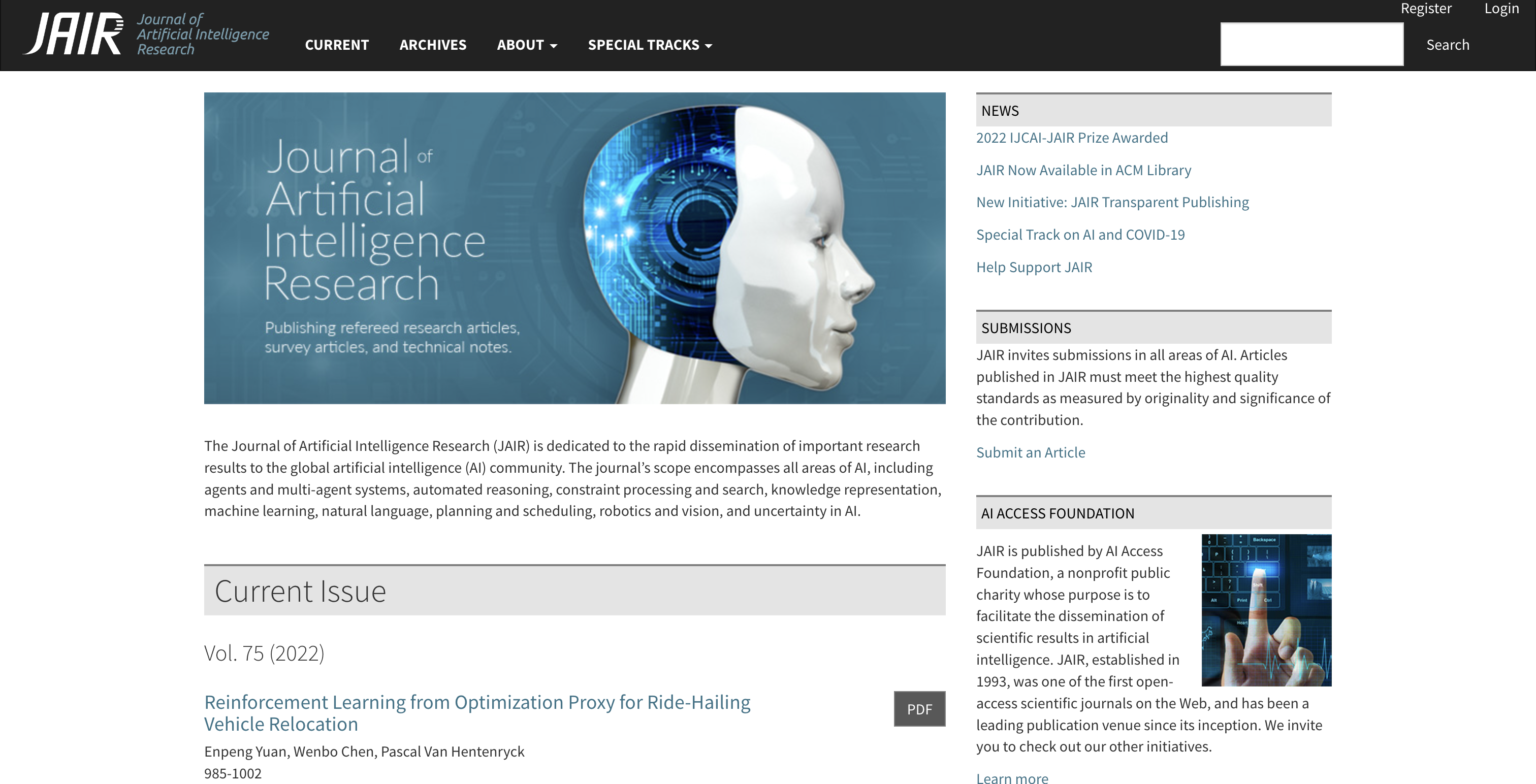The width and height of the screenshot is (1536, 784).
Task: Open the PDF for Ride-Hailing article
Action: point(919,709)
